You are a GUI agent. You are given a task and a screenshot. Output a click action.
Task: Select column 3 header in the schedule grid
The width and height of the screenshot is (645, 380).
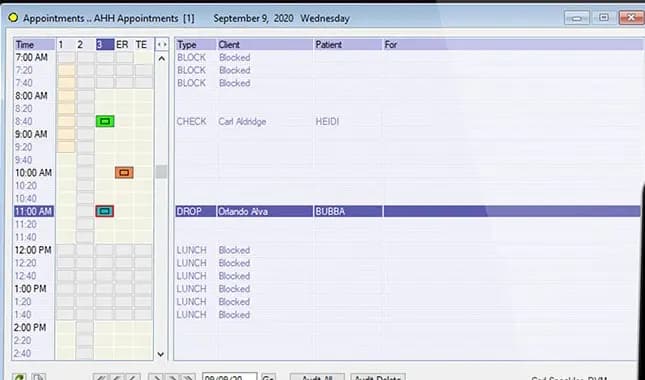pyautogui.click(x=105, y=44)
